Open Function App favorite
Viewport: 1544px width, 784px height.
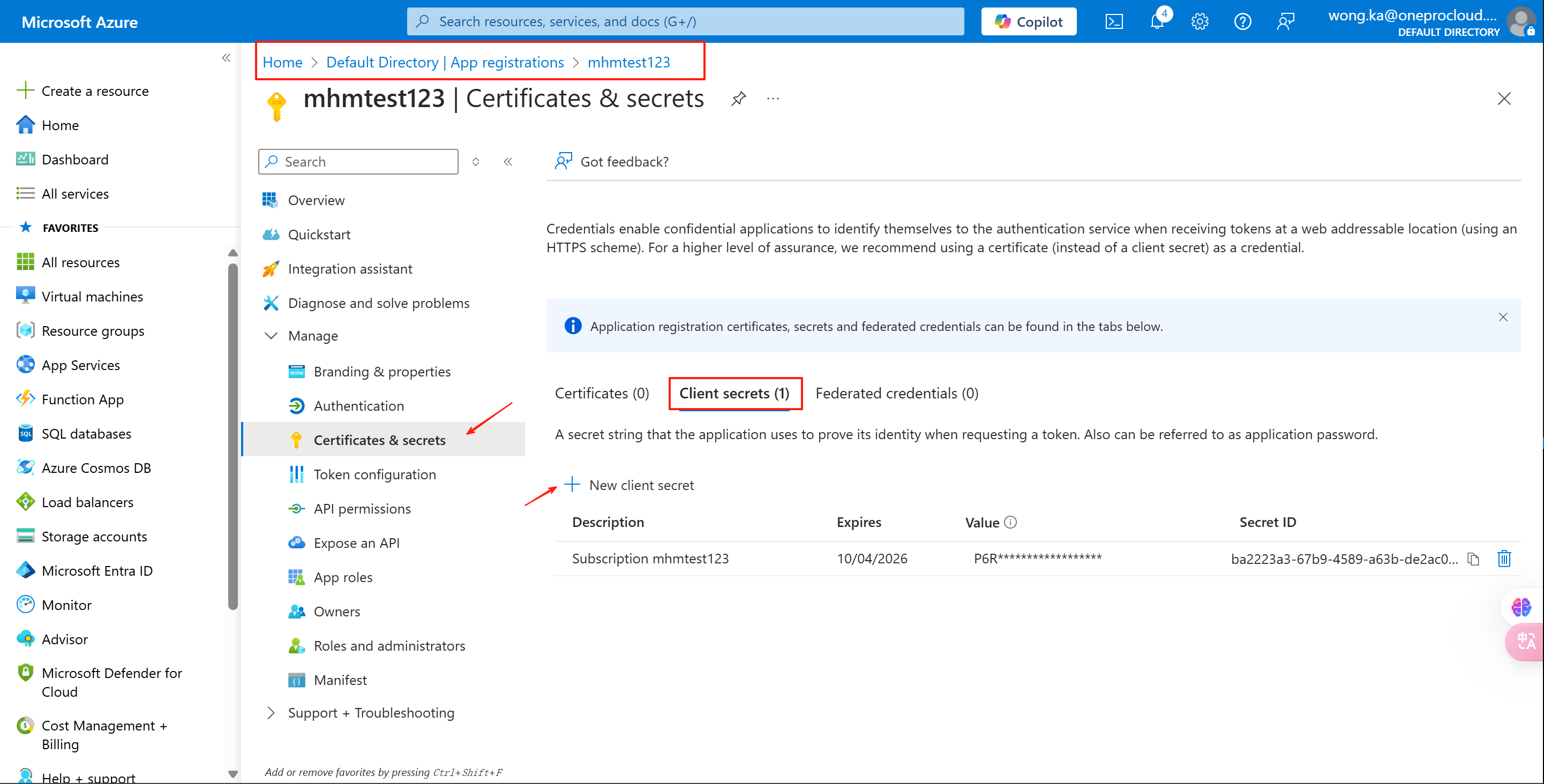70,399
